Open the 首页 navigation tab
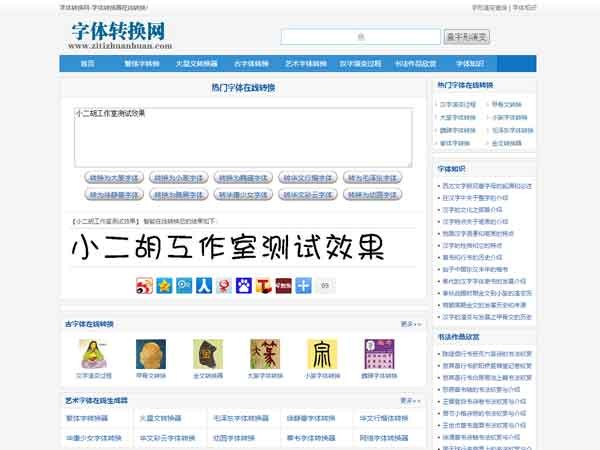600x450 pixels. coord(88,63)
